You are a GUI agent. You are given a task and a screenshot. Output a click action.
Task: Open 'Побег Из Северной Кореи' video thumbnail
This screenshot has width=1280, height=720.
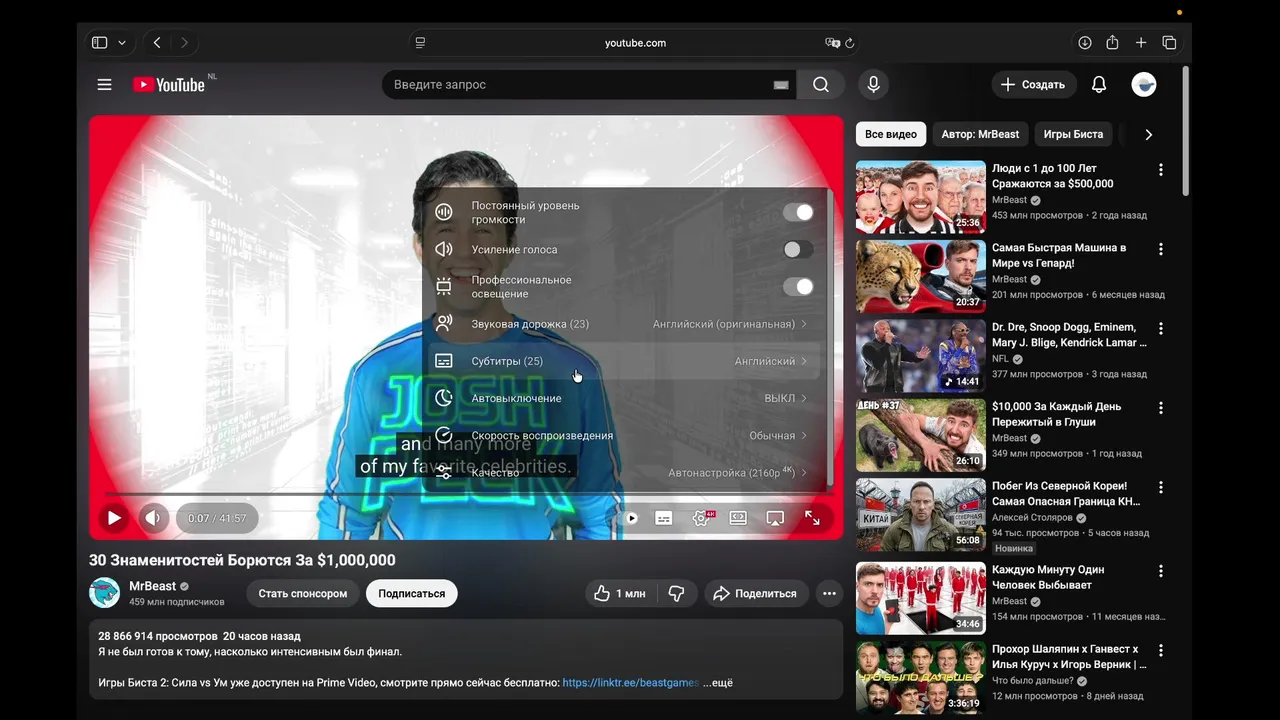921,515
